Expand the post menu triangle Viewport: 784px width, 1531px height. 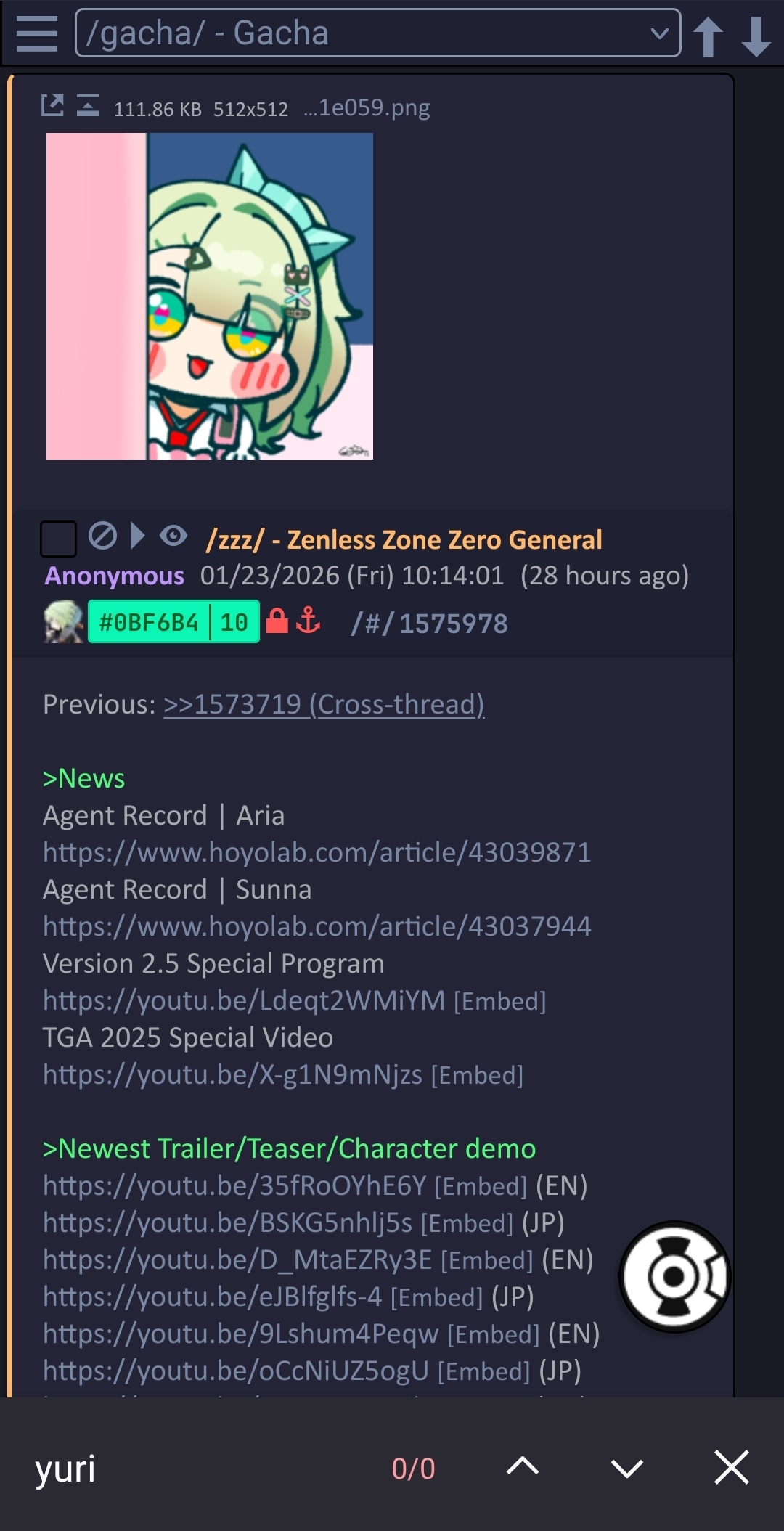tap(137, 536)
